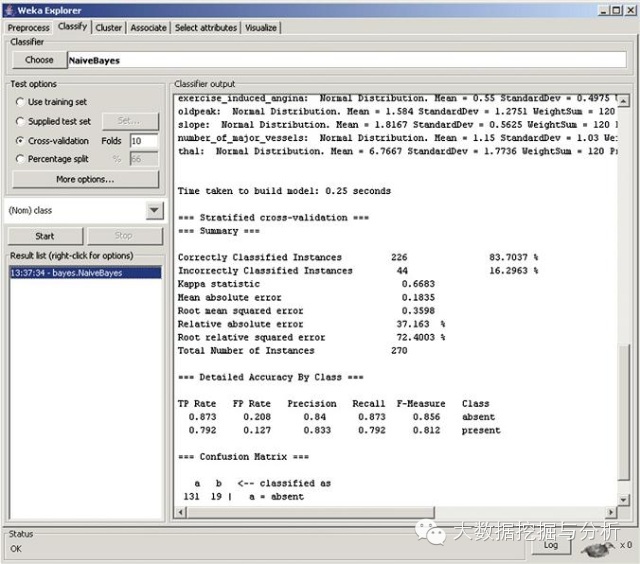640x564 pixels.
Task: Click the OK status text
Action: (x=16, y=549)
